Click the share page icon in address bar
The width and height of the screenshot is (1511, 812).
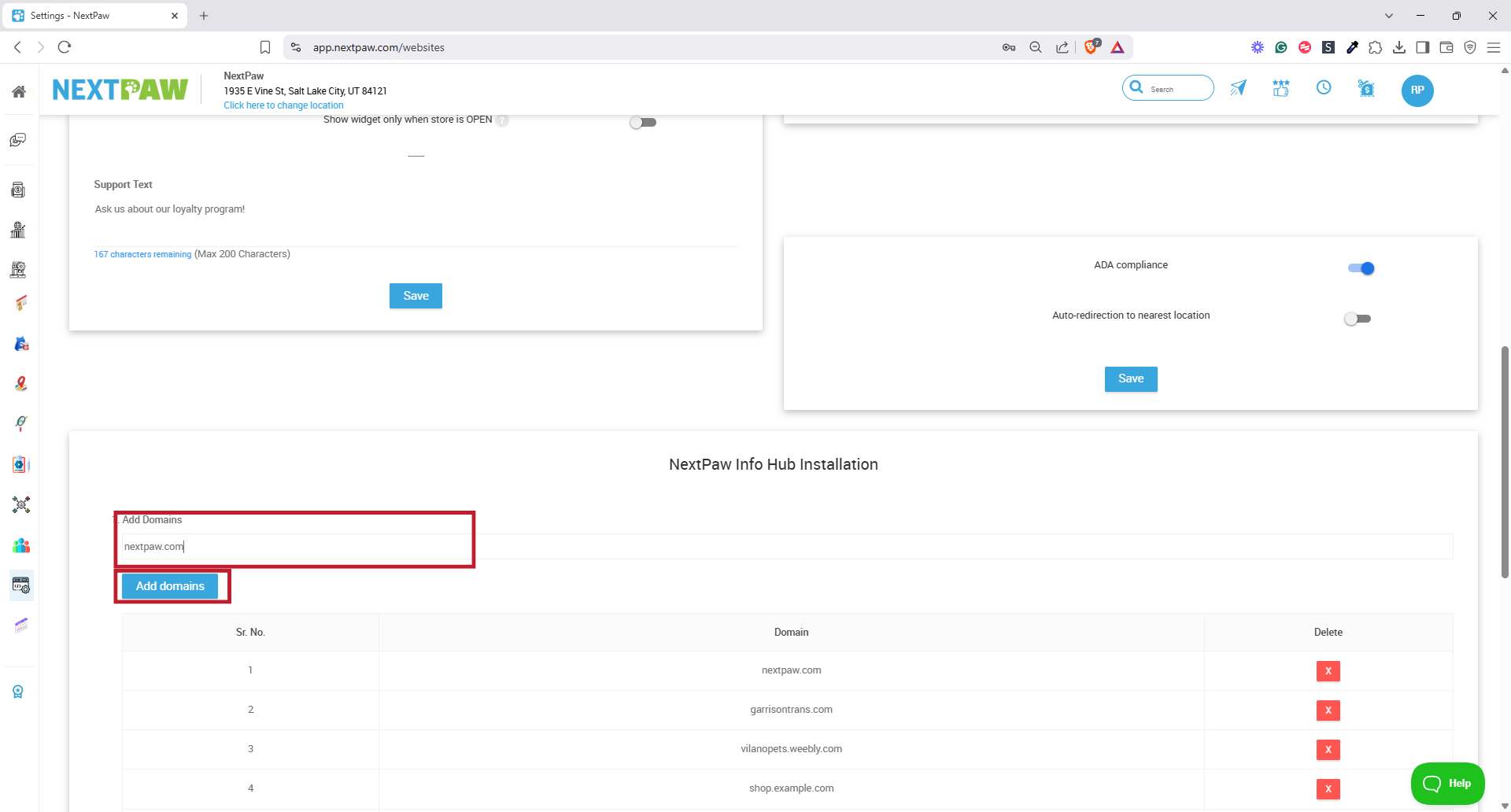click(1062, 47)
